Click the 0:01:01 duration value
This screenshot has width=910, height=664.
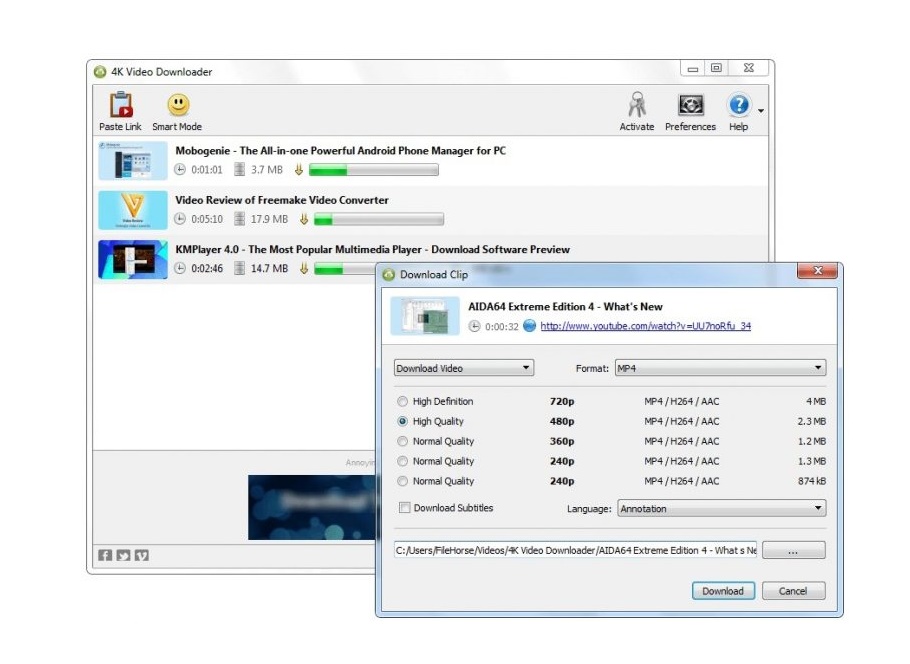[207, 169]
